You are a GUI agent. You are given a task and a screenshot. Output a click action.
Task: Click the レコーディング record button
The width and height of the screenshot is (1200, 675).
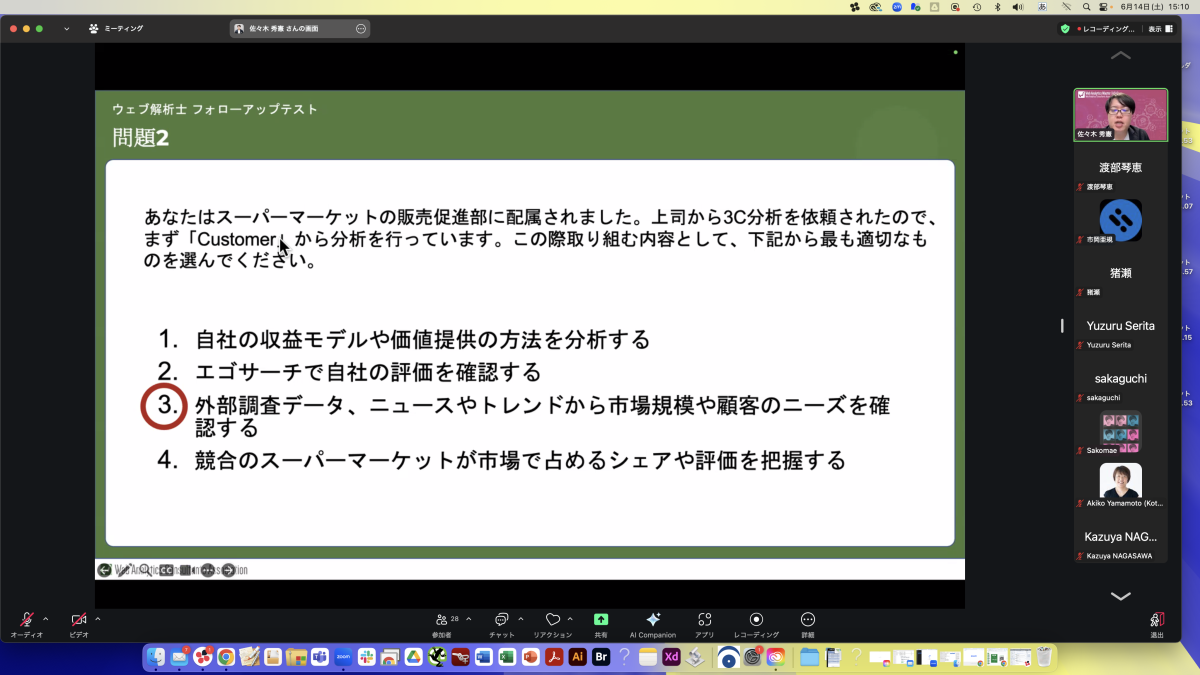pos(756,620)
